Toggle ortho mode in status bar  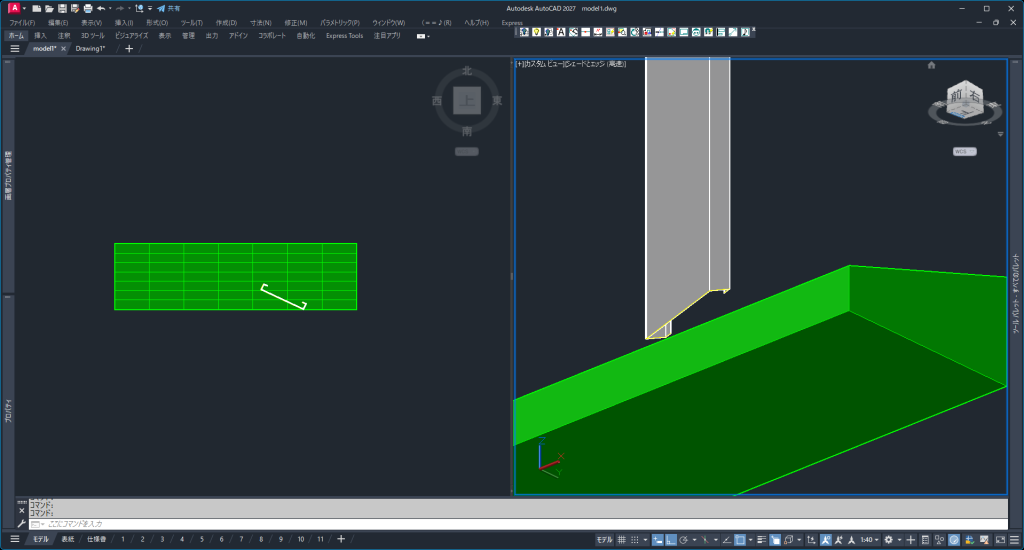[671, 540]
